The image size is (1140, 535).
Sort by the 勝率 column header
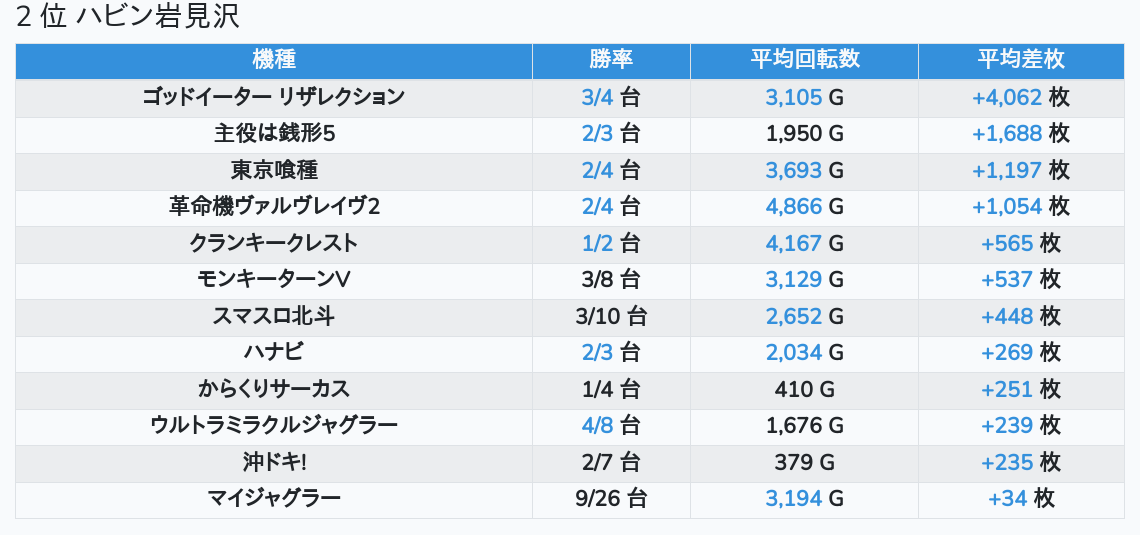(x=611, y=60)
